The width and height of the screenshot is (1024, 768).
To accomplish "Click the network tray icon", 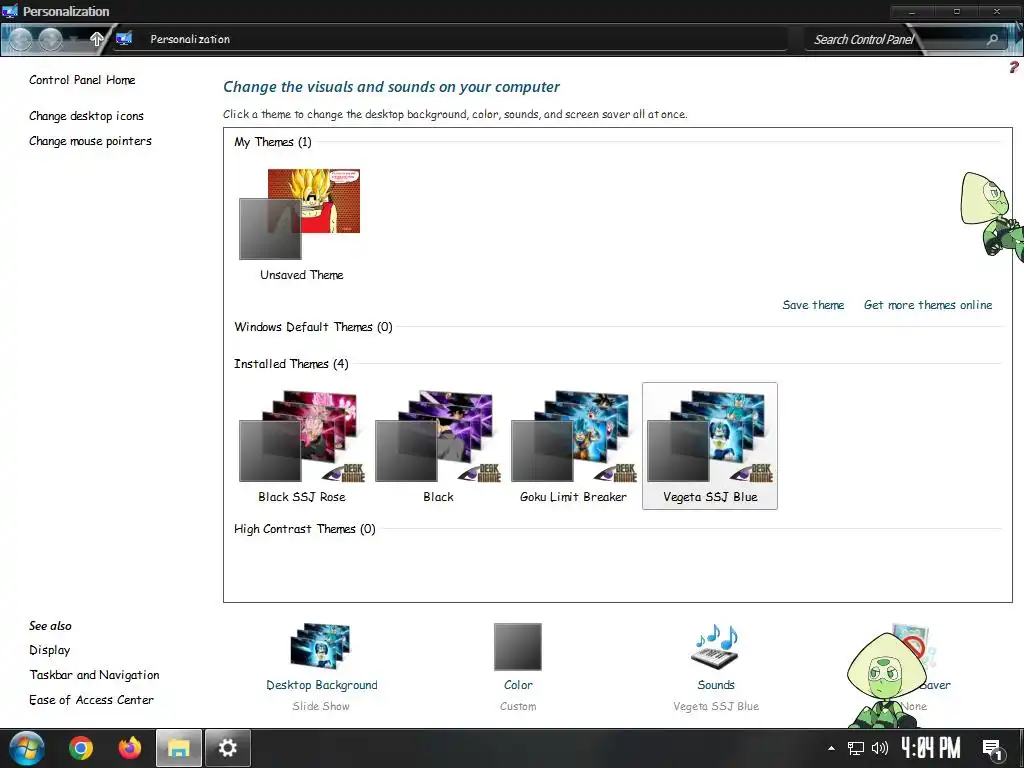I will point(856,748).
